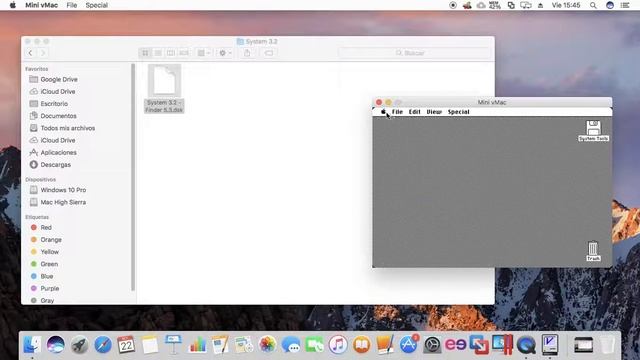Viewport: 640px width, 360px height.
Task: Open the host File menu in menu bar
Action: click(x=72, y=5)
